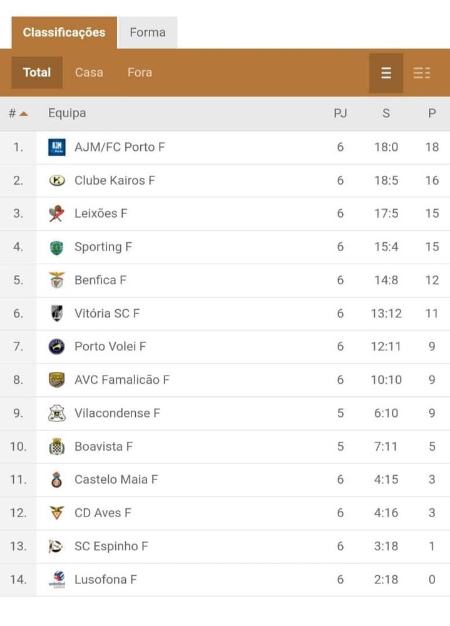Sort table by PJ column header
The height and width of the screenshot is (626, 450).
click(x=340, y=113)
